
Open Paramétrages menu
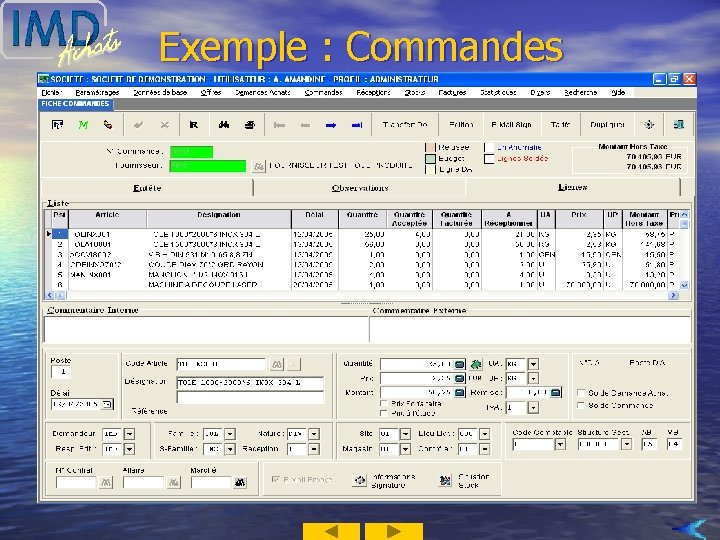(x=97, y=92)
